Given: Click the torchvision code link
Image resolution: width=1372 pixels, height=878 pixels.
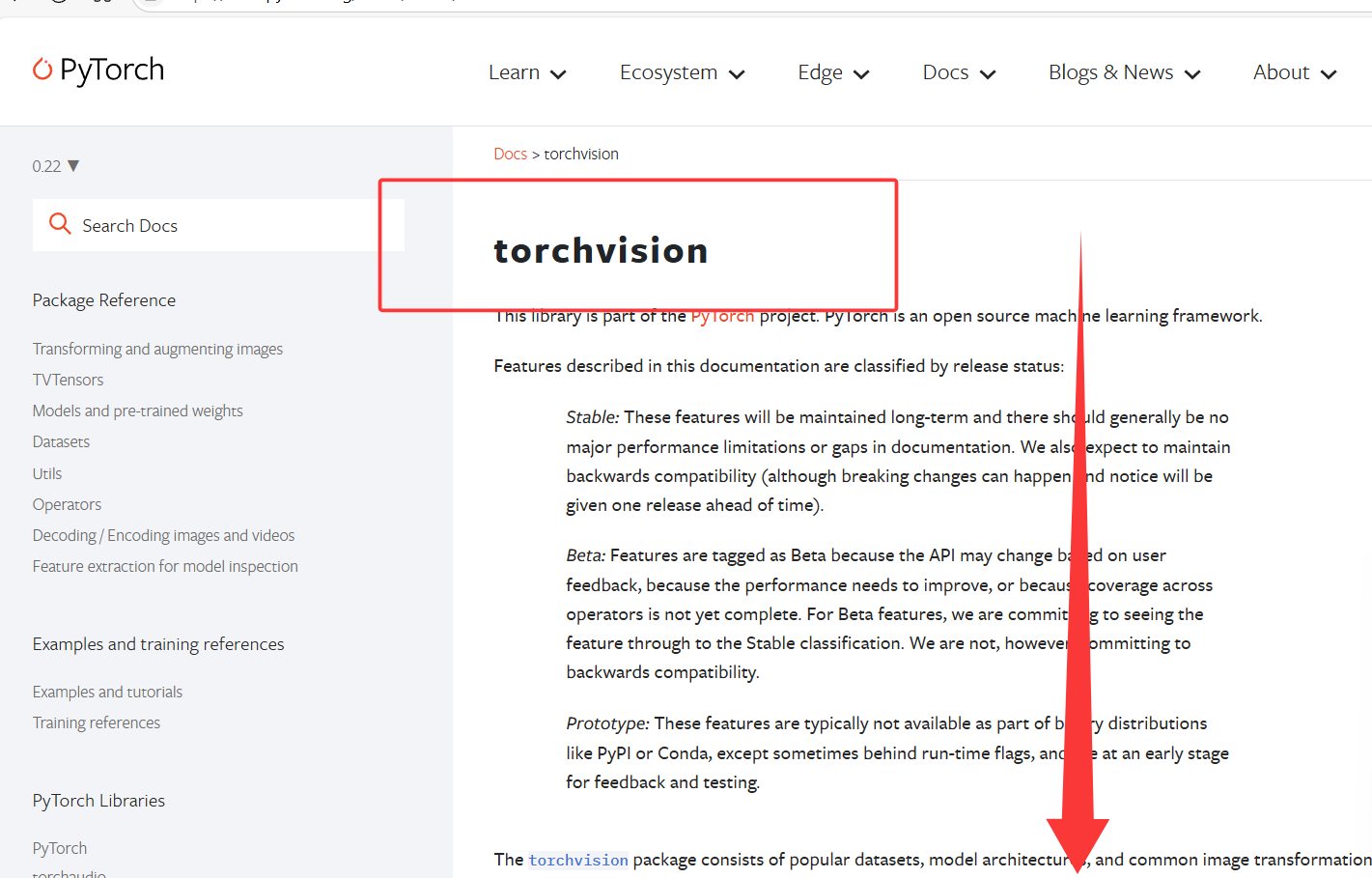Looking at the screenshot, I should 578,860.
